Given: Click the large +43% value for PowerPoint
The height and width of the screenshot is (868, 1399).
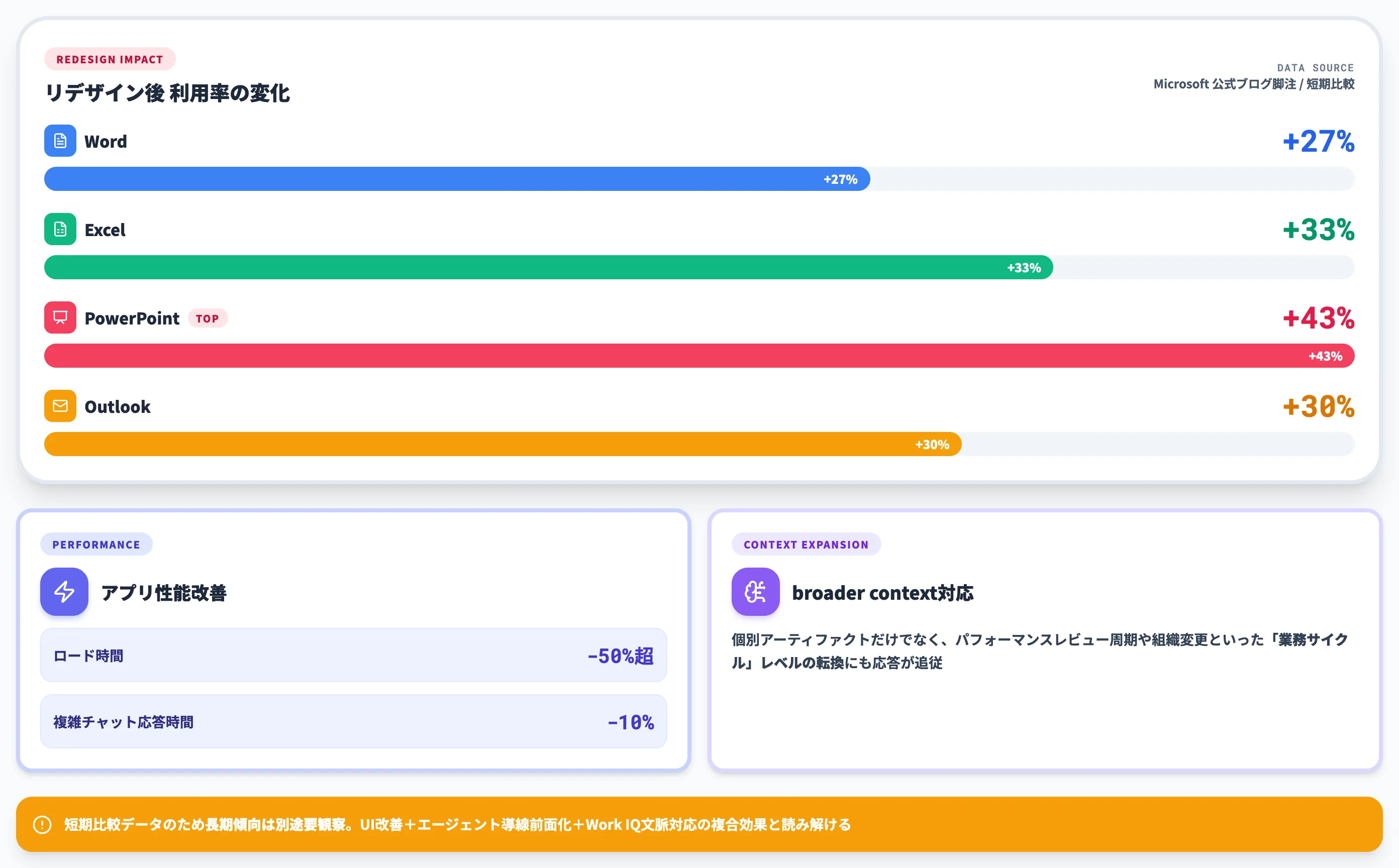Looking at the screenshot, I should (x=1319, y=318).
